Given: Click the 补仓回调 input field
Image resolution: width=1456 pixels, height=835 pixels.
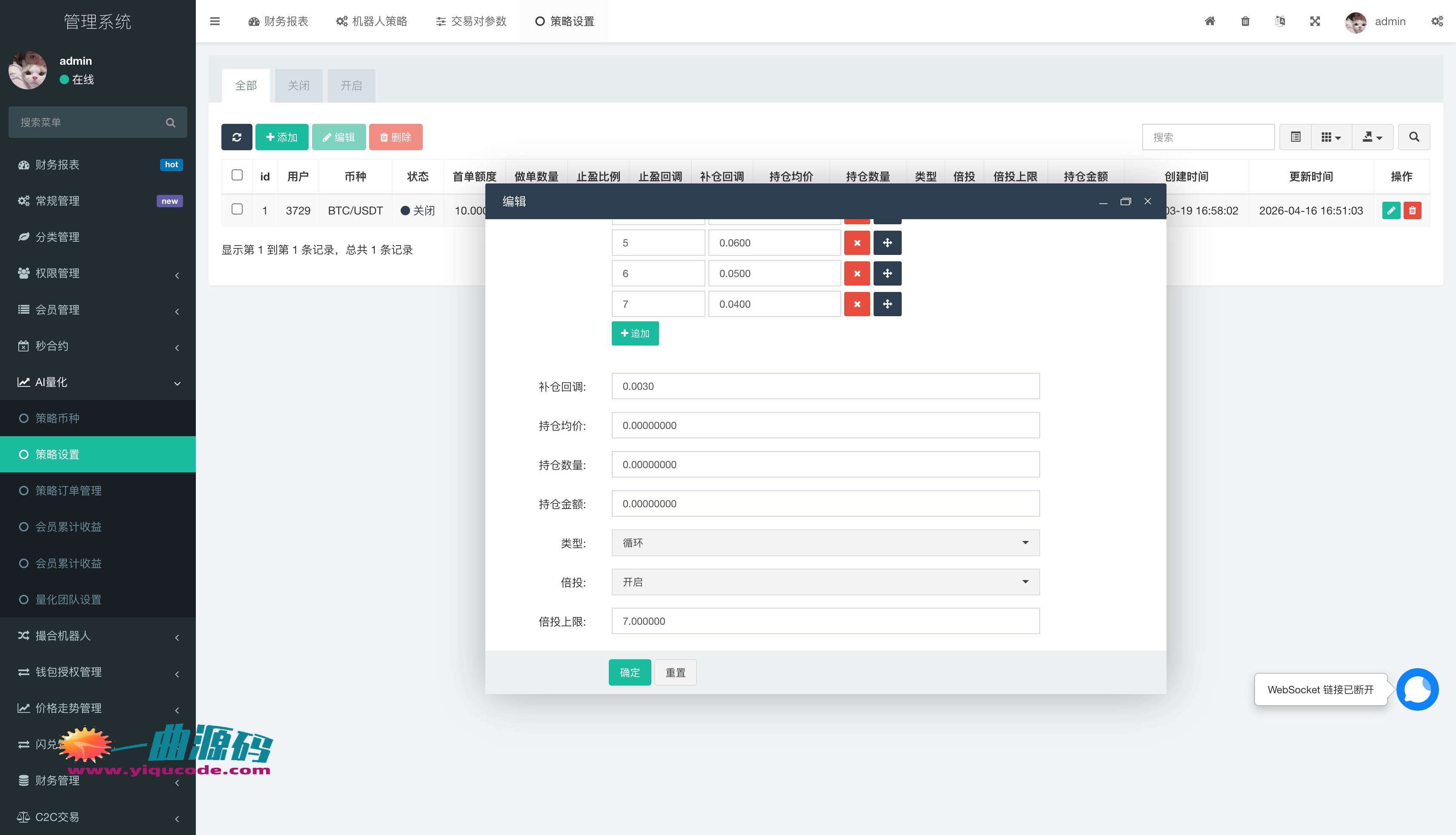Looking at the screenshot, I should coord(825,386).
